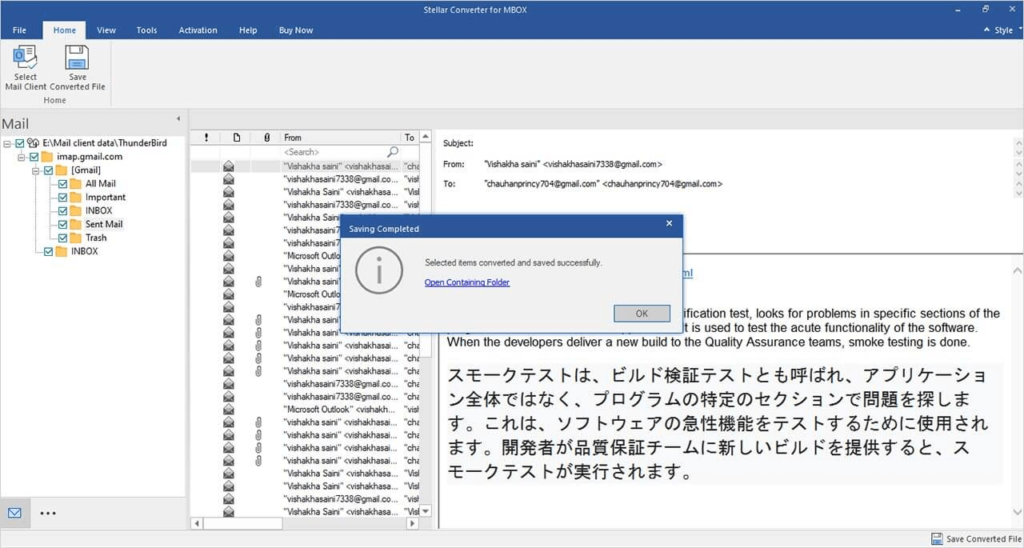Click the Open Containing Folder link
This screenshot has width=1024, height=548.
pyautogui.click(x=466, y=282)
